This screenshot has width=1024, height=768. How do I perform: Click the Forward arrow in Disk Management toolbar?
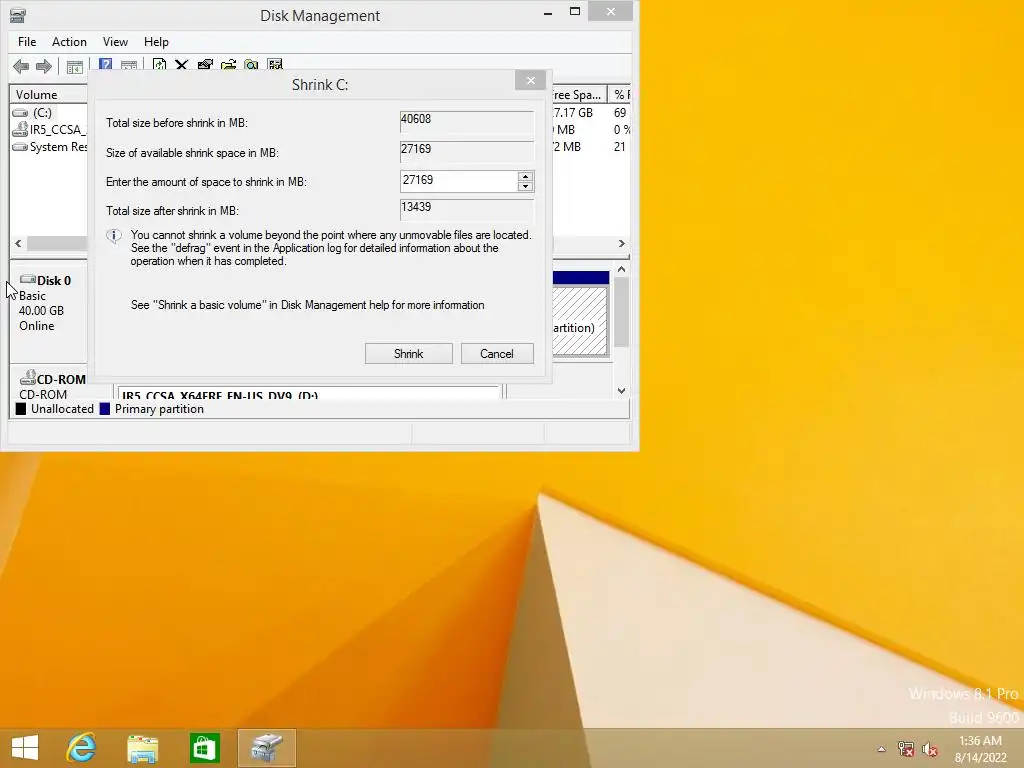click(x=44, y=66)
